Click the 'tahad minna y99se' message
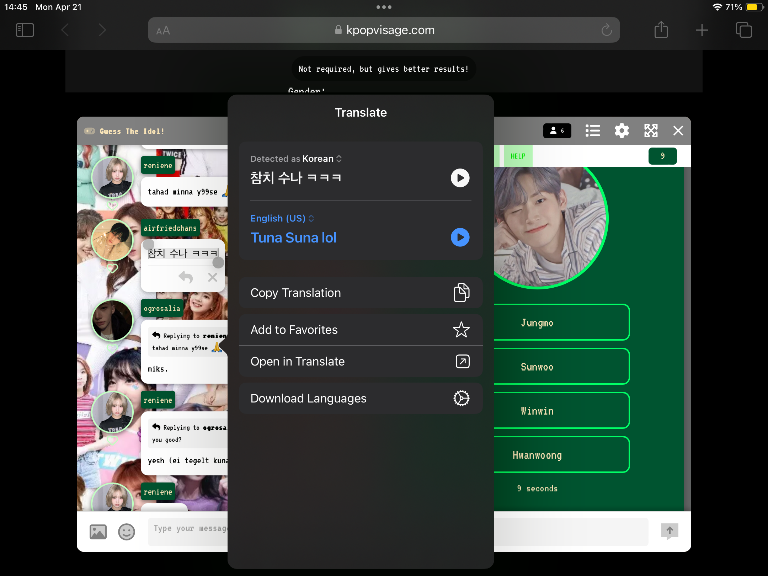Screen dimensions: 768x576 (x=185, y=192)
